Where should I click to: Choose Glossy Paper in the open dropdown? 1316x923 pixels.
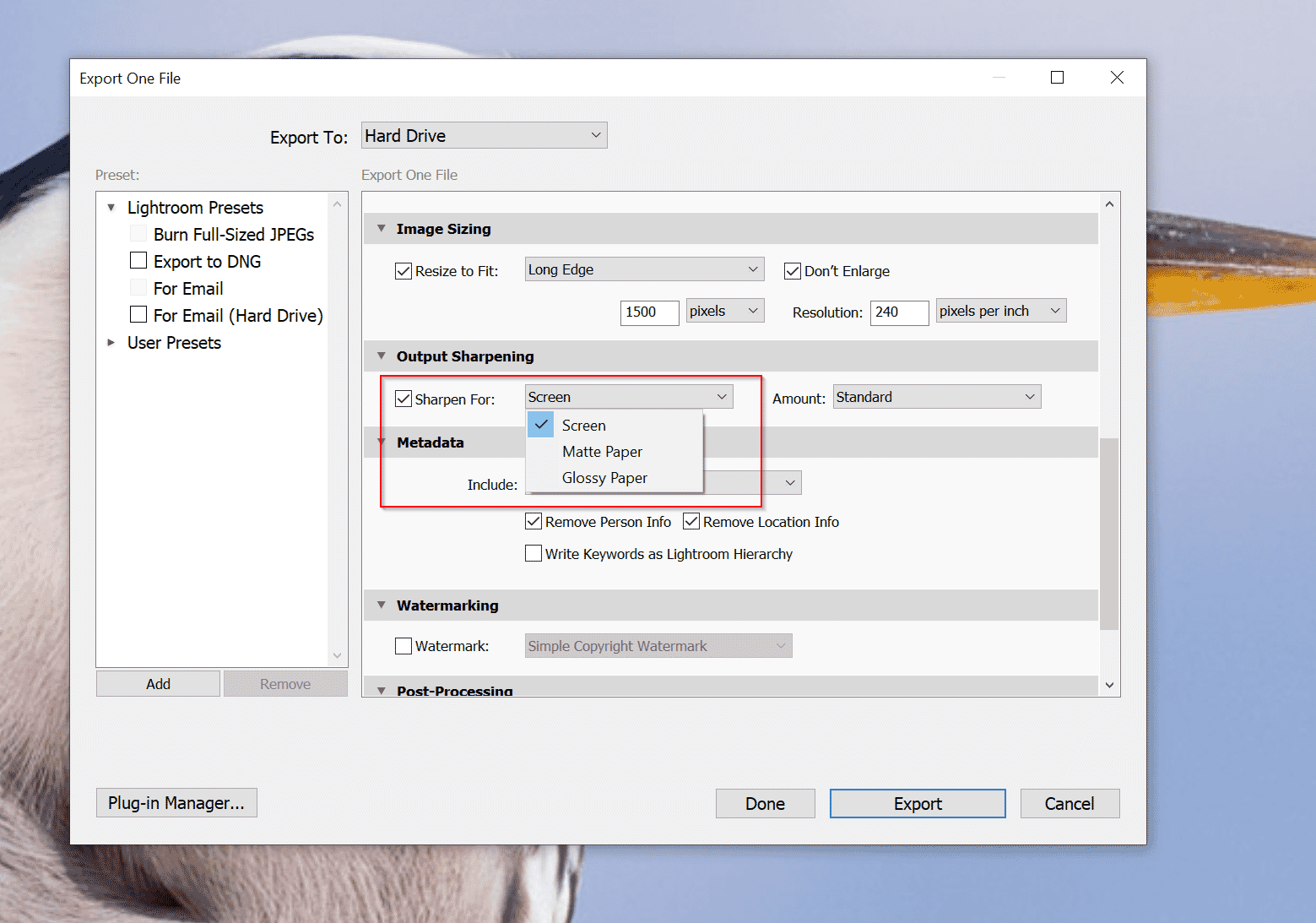coord(604,477)
